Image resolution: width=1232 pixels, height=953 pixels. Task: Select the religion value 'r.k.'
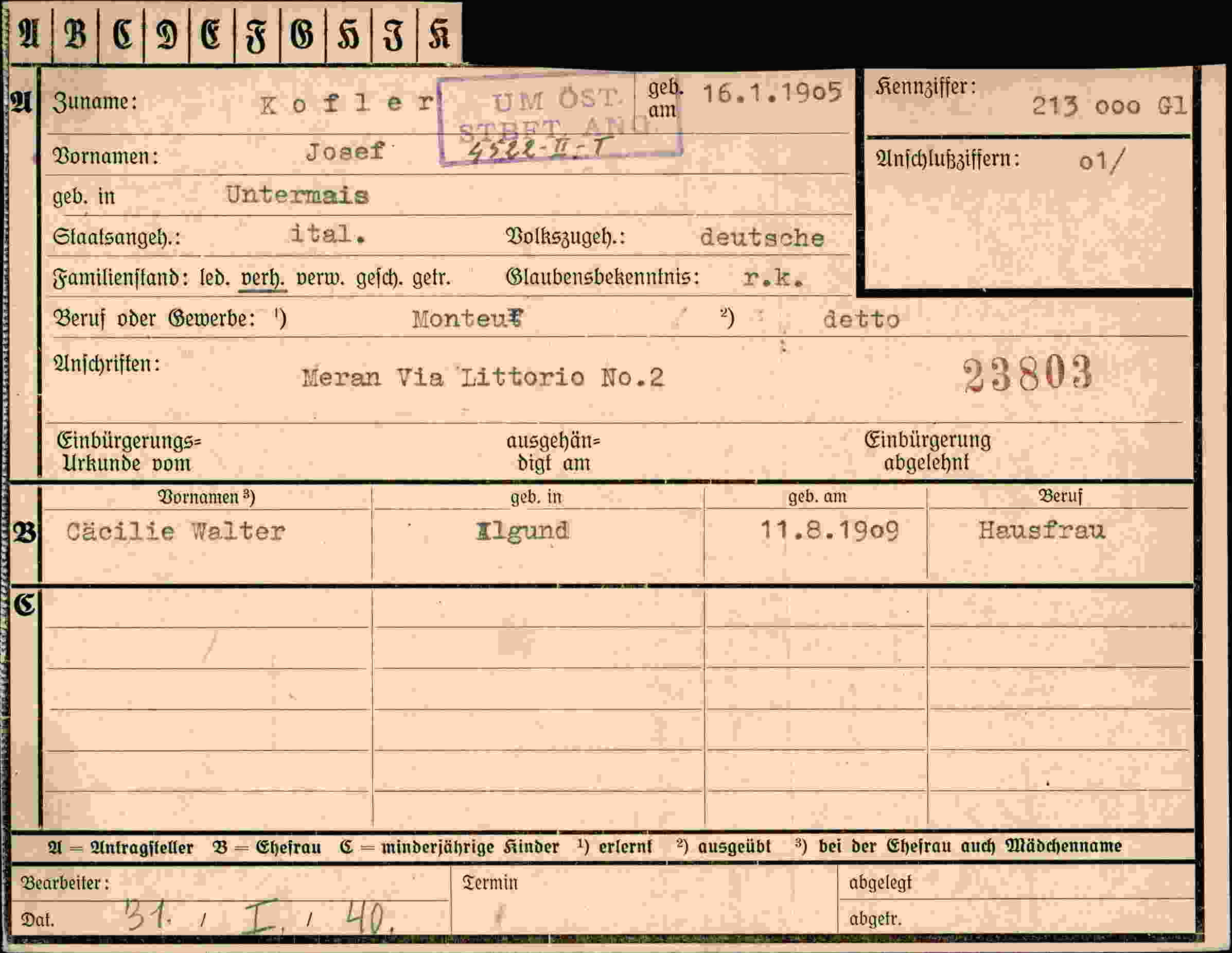(x=773, y=278)
